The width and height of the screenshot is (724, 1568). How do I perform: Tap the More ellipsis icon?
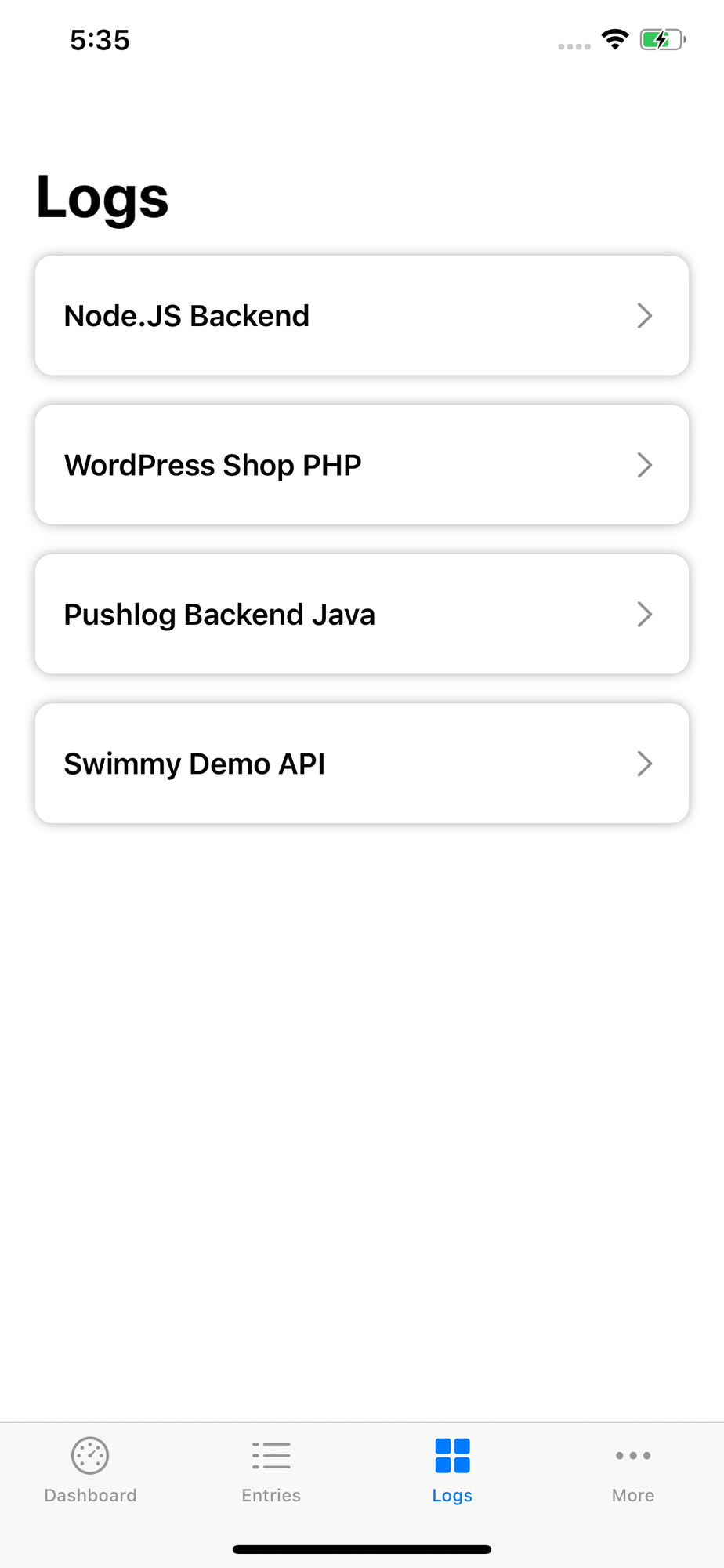point(633,1456)
